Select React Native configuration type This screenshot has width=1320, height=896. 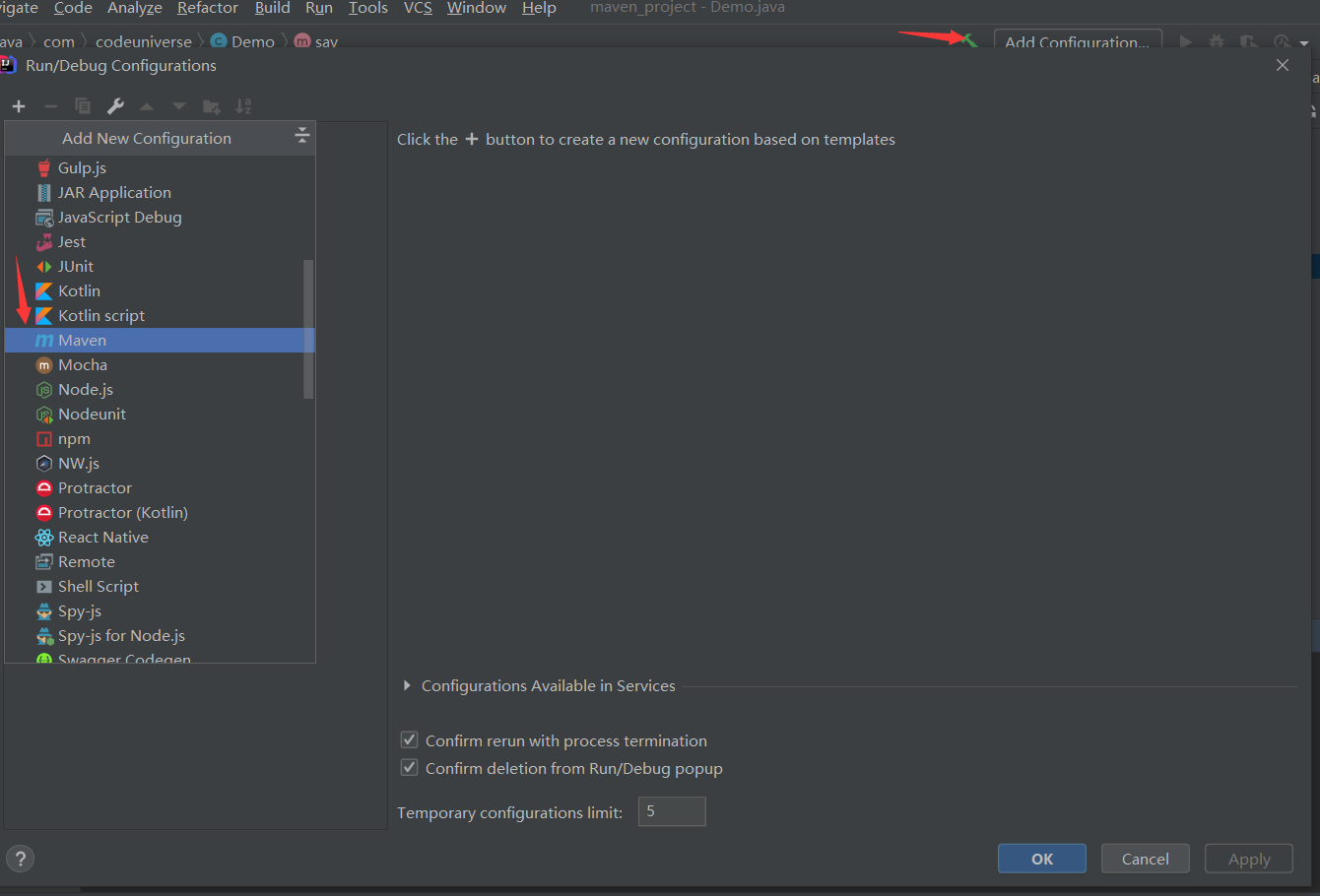pos(160,537)
